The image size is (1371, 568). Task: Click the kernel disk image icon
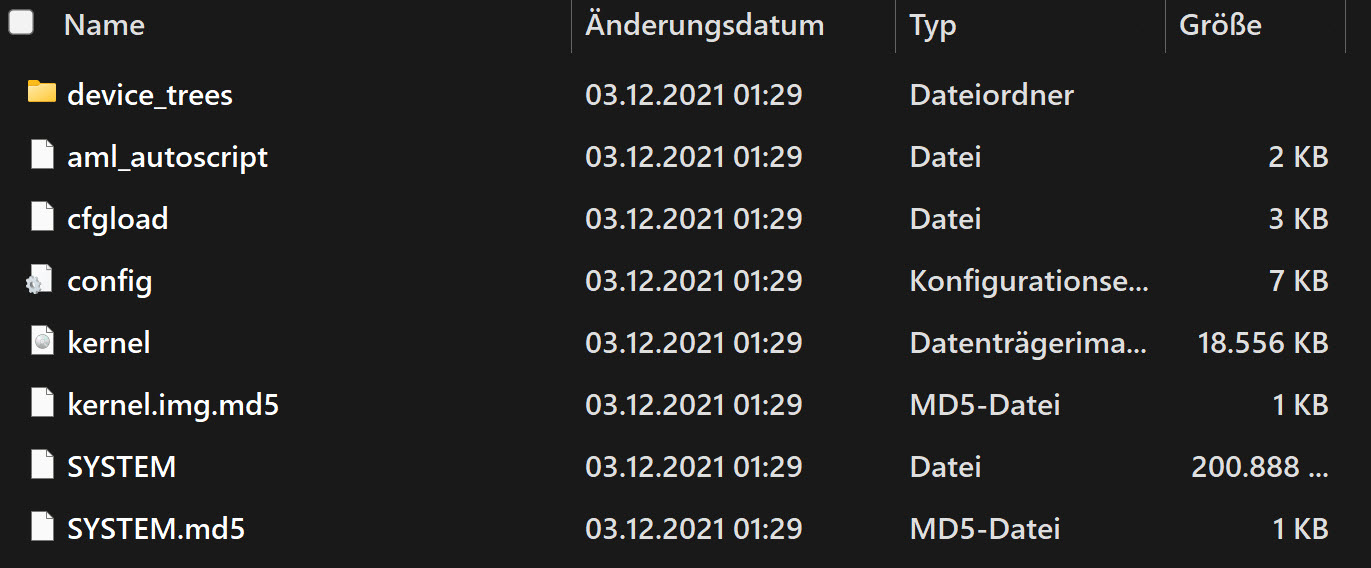(x=41, y=342)
